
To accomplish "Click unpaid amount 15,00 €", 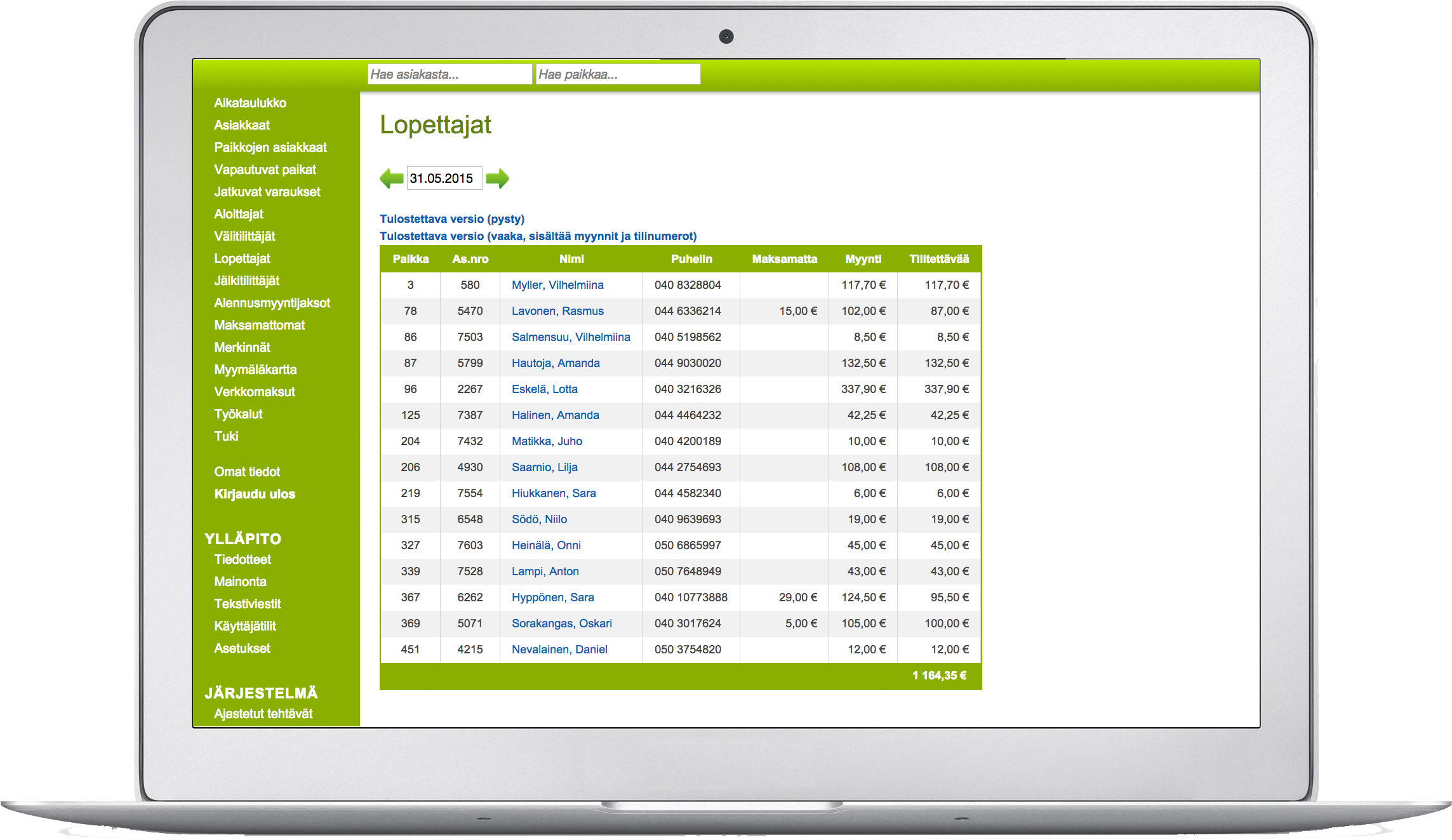I will (x=798, y=311).
